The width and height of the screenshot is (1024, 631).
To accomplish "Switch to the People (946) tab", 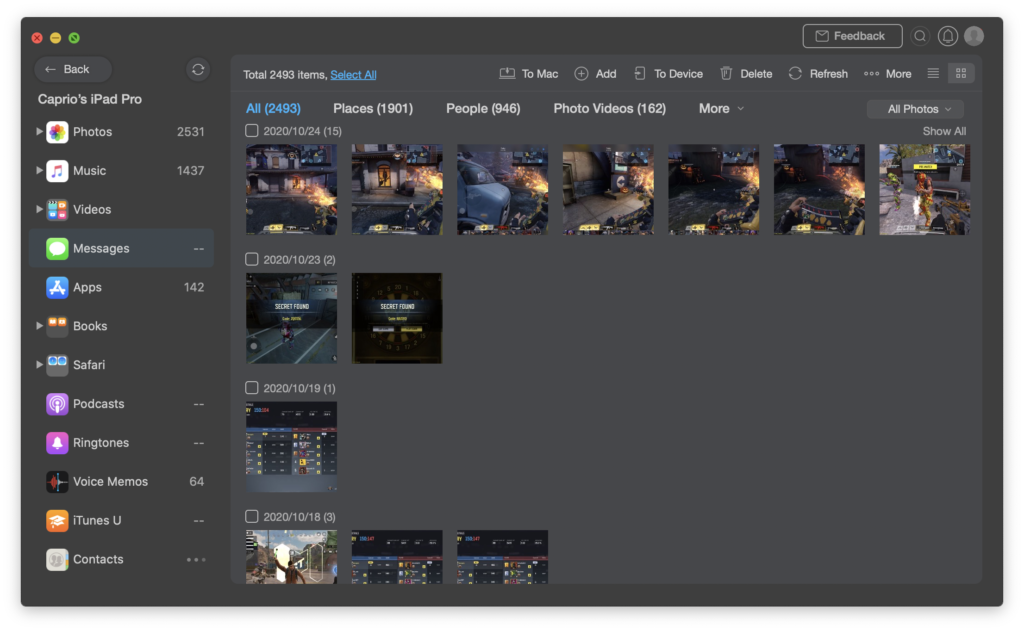I will point(483,108).
